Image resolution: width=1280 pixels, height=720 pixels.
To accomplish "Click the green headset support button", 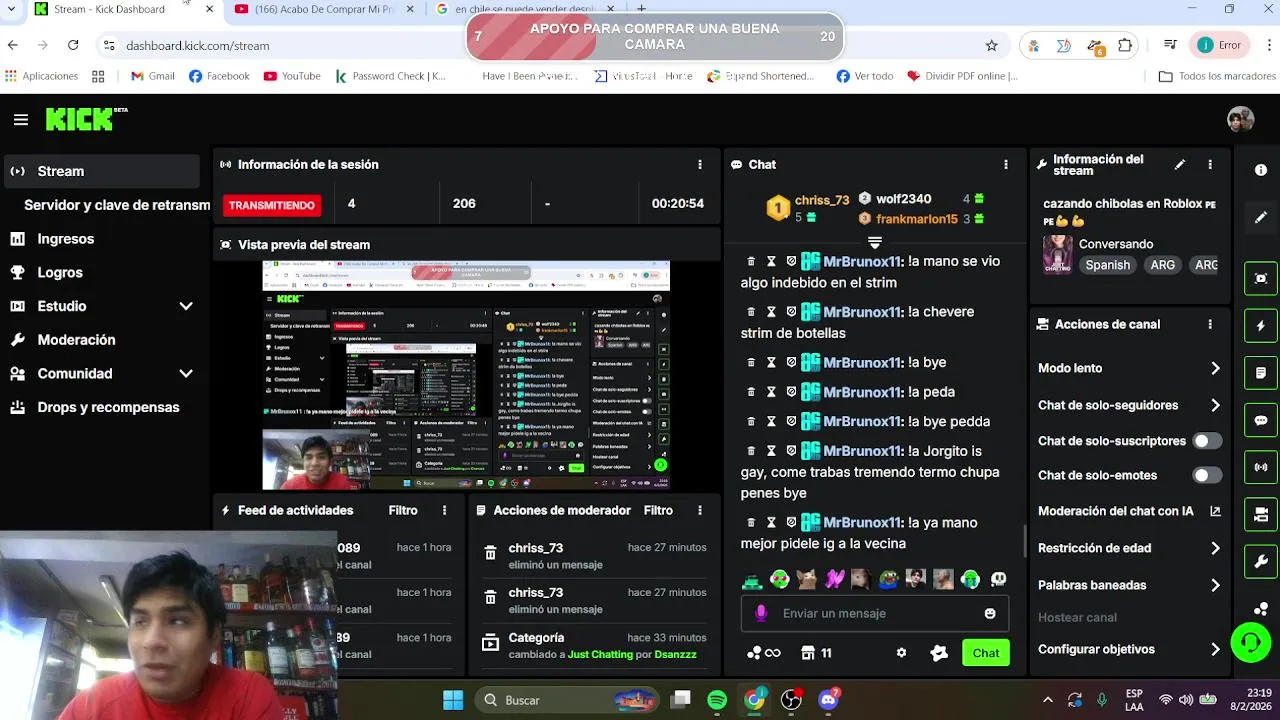I will pos(1250,642).
